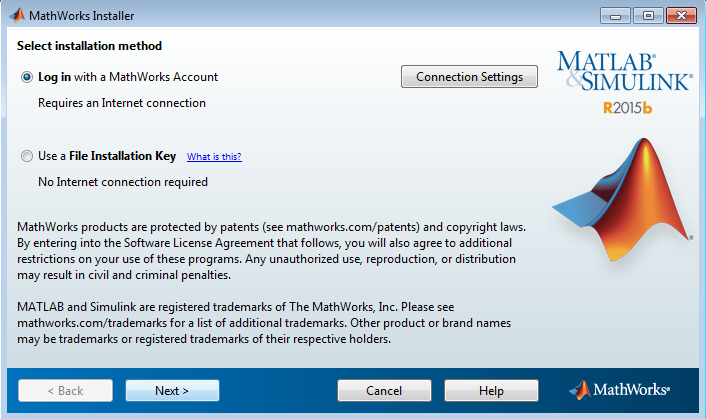Screen dimensions: 706x419
Task: Click the 'MathWorks Installer' title bar text
Action: click(81, 16)
